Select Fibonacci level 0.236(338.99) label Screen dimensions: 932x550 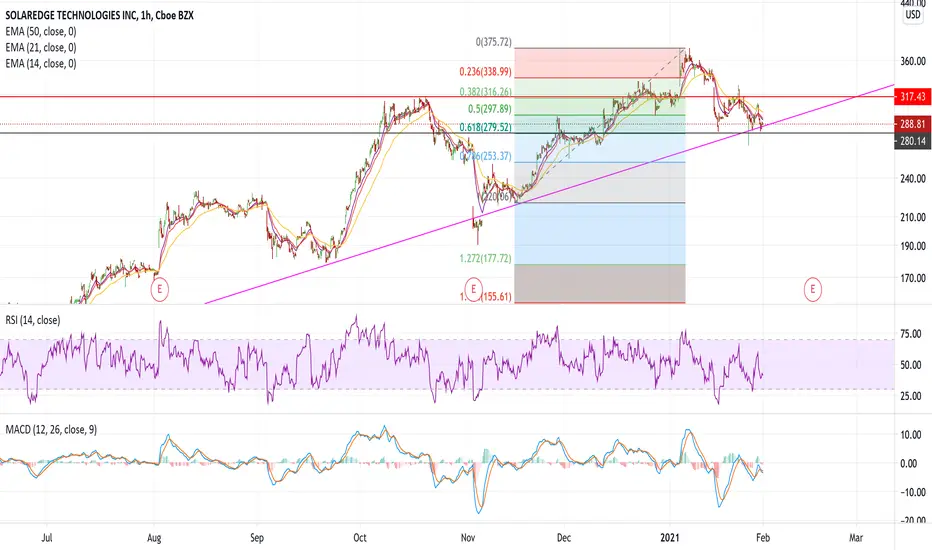pos(485,72)
